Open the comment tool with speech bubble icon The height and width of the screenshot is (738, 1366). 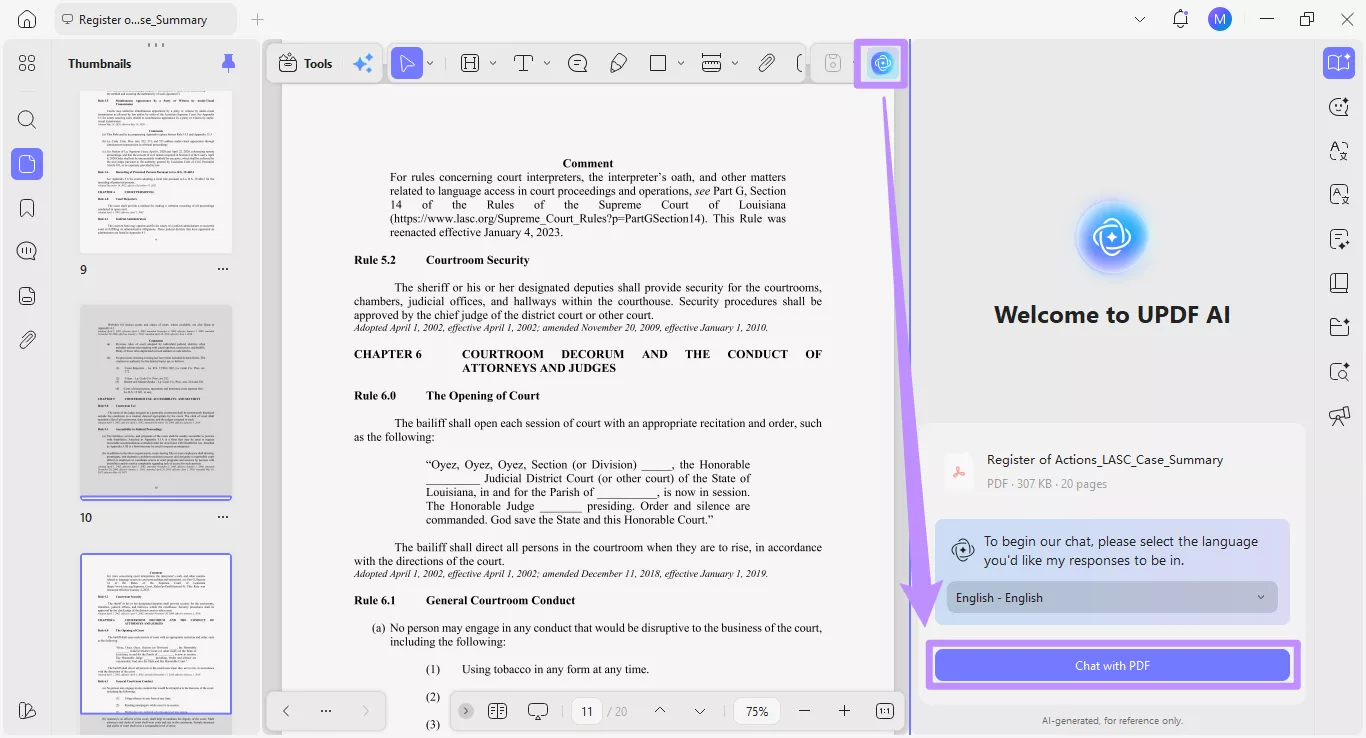pyautogui.click(x=578, y=62)
